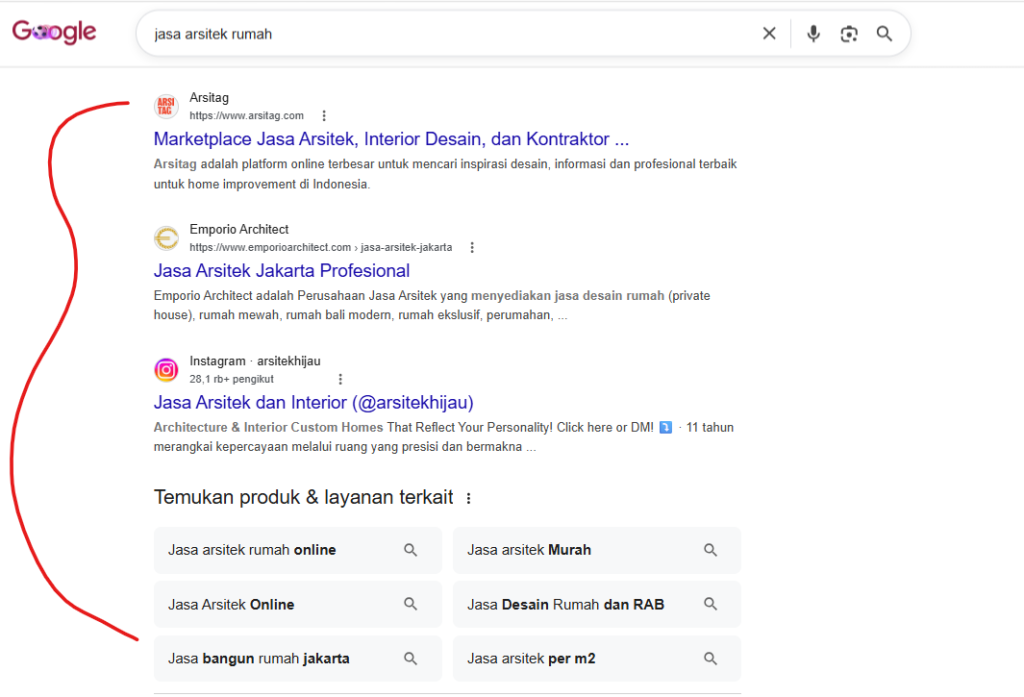Open three-dot menu for Emporio Architect result
This screenshot has height=697, width=1024.
pyautogui.click(x=472, y=248)
